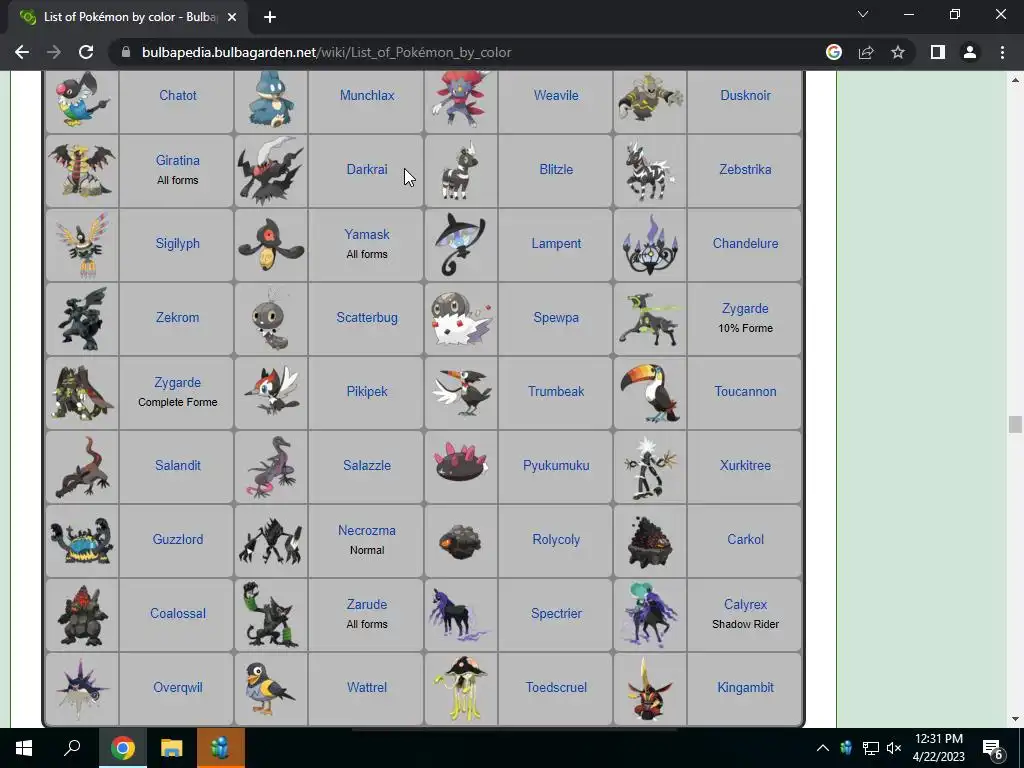Go to the Chandelure page
The height and width of the screenshot is (768, 1024).
[745, 244]
